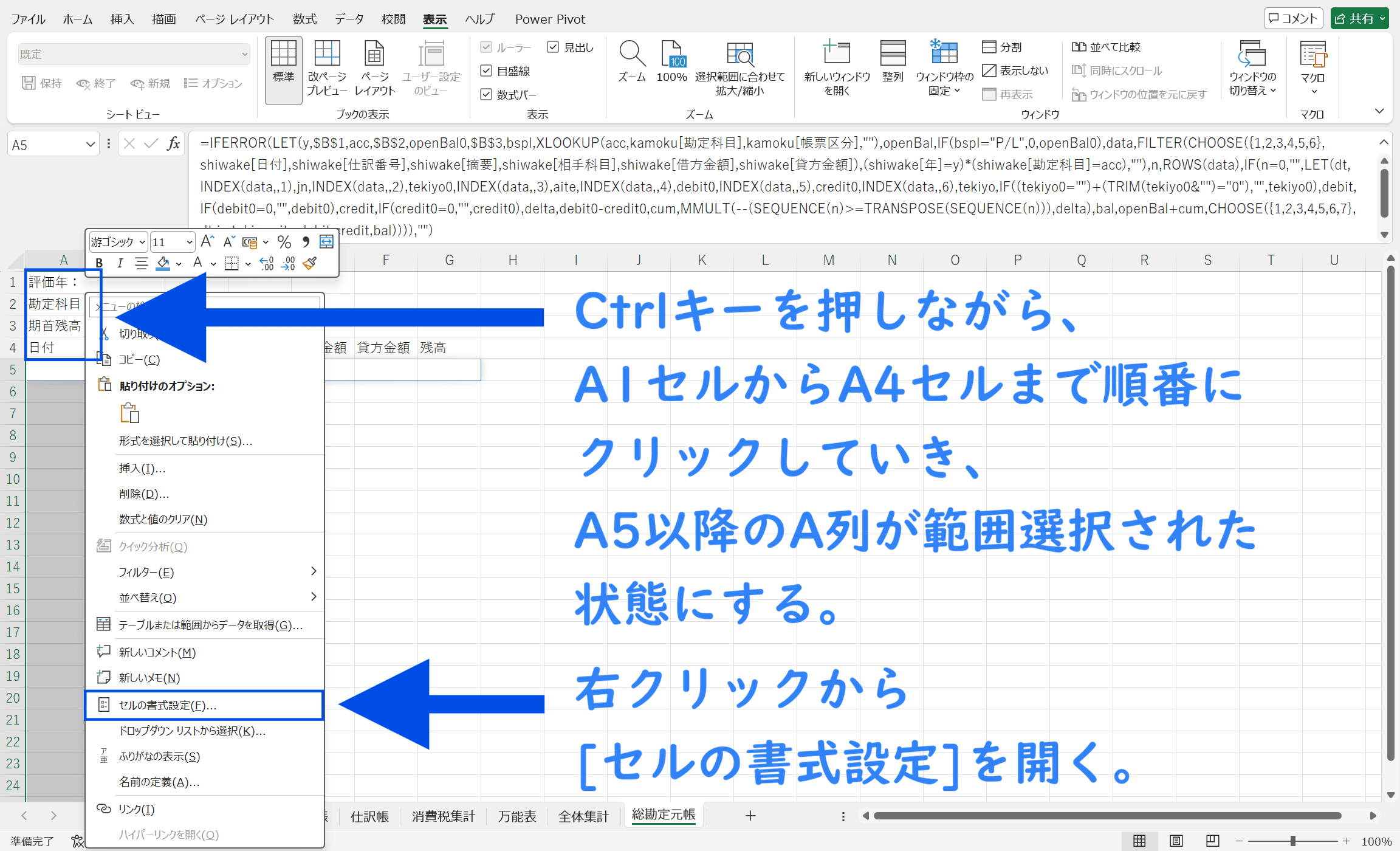Open the ファイル (File) tab
This screenshot has height=851, width=1400.
(x=28, y=19)
